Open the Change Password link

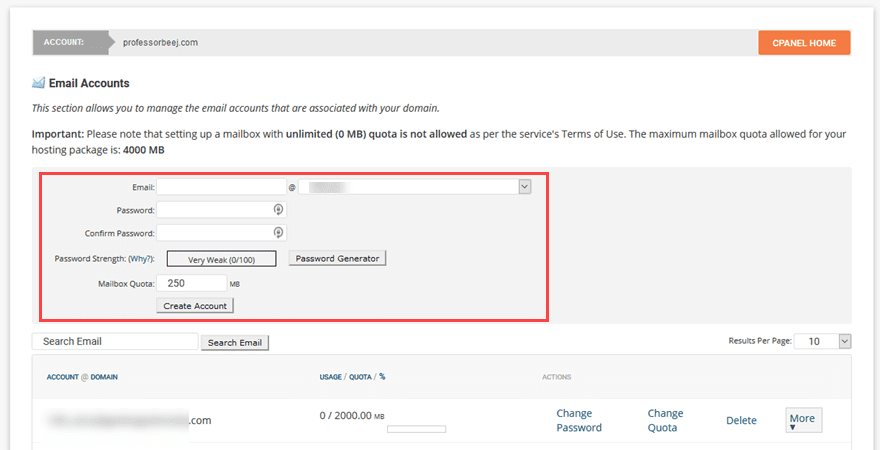pos(579,420)
